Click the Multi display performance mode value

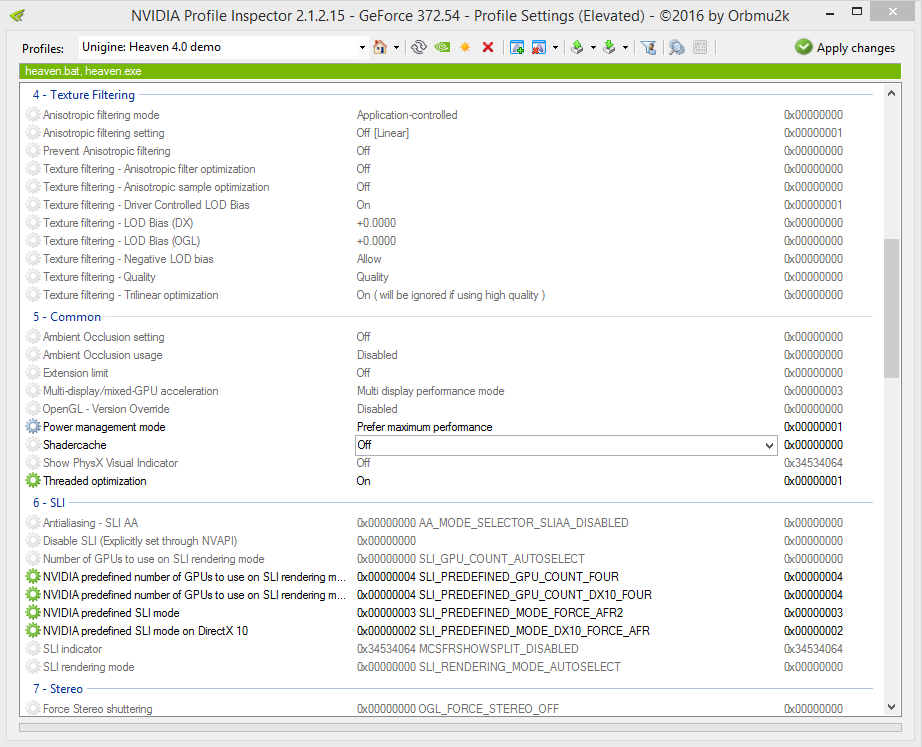(430, 391)
